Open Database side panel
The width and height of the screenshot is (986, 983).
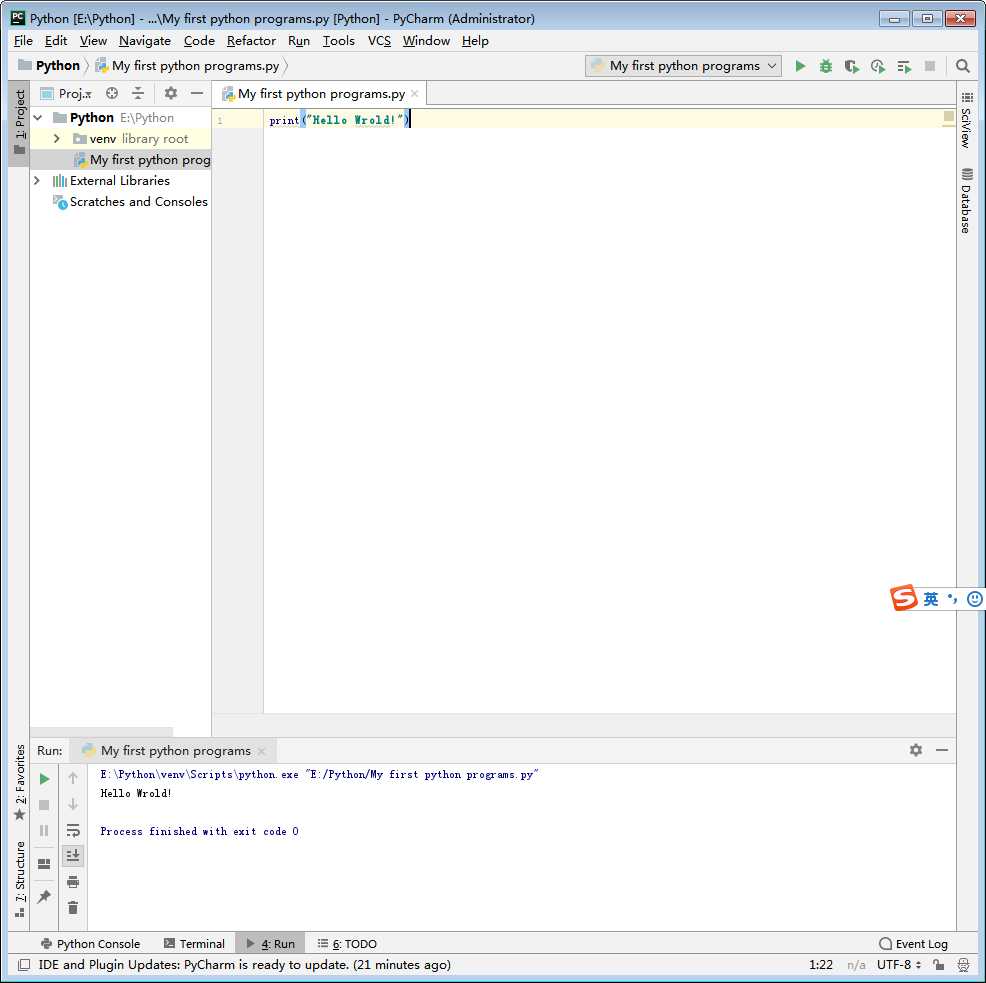[967, 201]
